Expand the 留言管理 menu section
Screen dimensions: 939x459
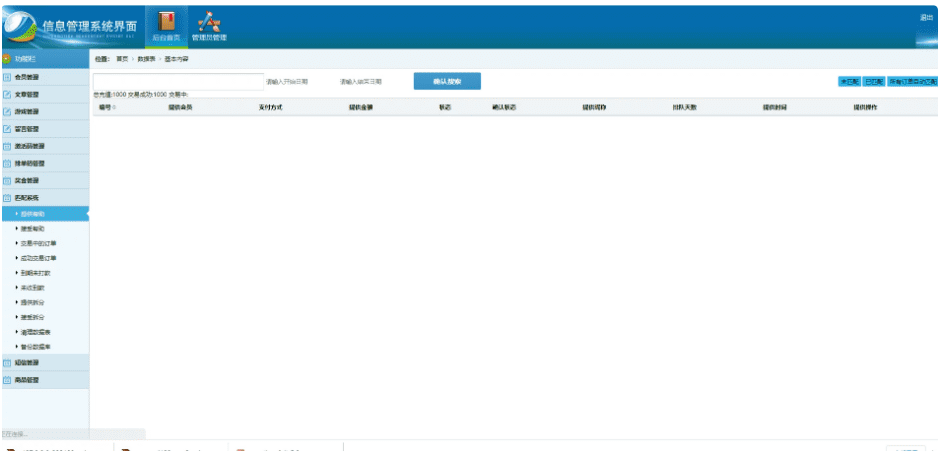tap(46, 129)
